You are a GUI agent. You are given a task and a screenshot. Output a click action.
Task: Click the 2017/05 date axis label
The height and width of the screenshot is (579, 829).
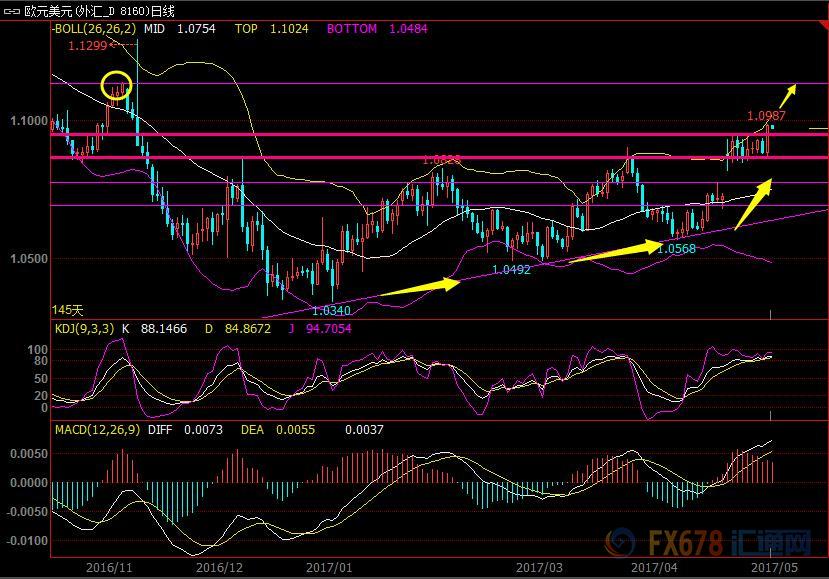[775, 568]
